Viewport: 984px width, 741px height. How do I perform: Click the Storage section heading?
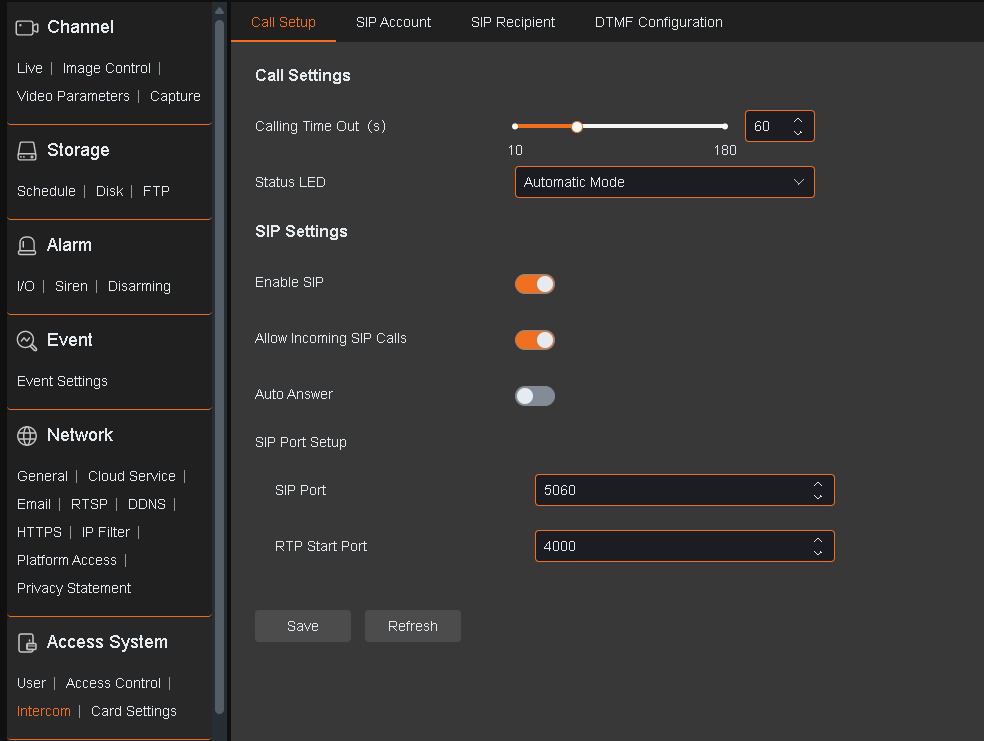78,150
